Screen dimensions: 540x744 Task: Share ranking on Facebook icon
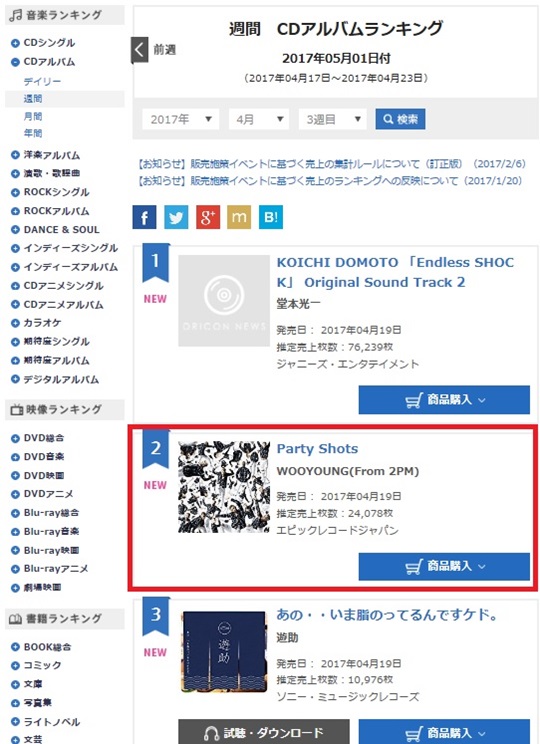tap(144, 217)
